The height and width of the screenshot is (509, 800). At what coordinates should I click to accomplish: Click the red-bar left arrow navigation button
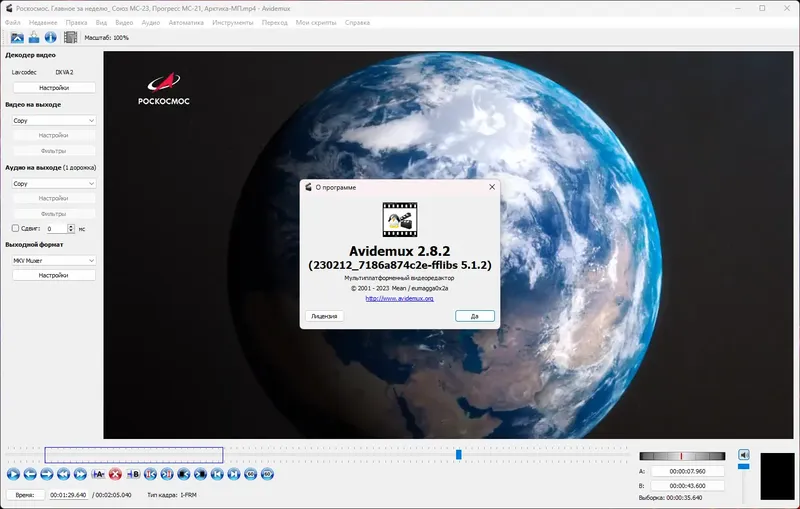(x=151, y=474)
